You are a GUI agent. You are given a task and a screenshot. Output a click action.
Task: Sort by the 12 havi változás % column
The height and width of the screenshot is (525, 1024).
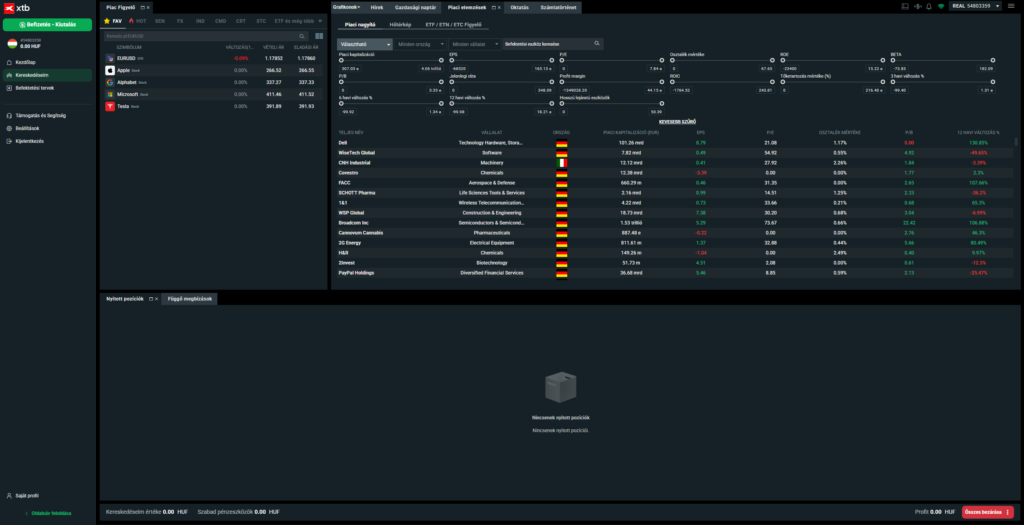pyautogui.click(x=978, y=132)
